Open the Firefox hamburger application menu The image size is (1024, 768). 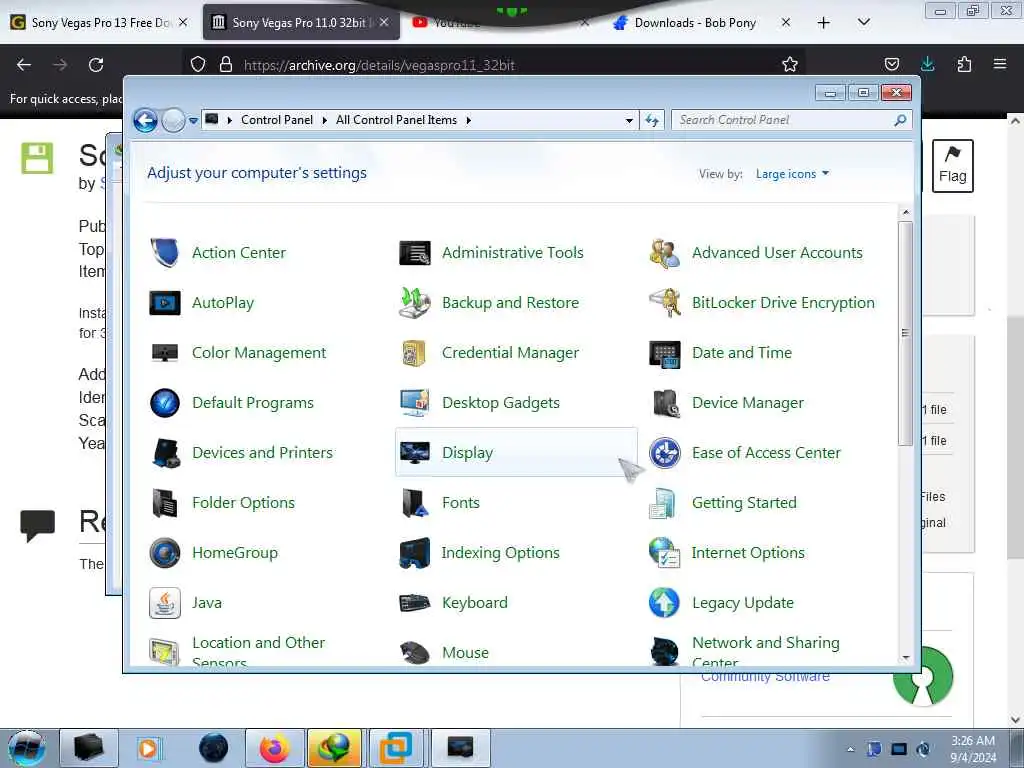pyautogui.click(x=999, y=64)
